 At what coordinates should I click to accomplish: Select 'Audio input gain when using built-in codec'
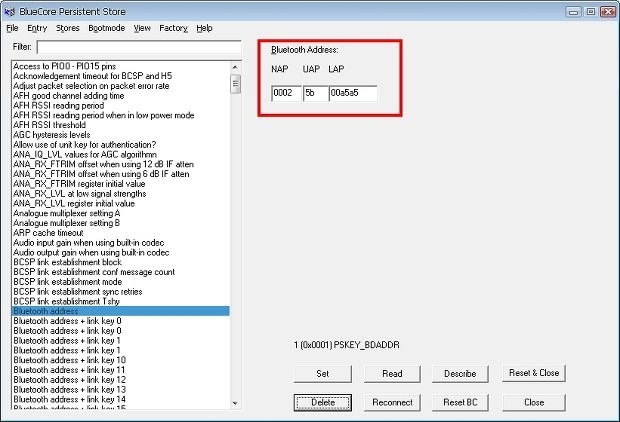[x=121, y=242]
